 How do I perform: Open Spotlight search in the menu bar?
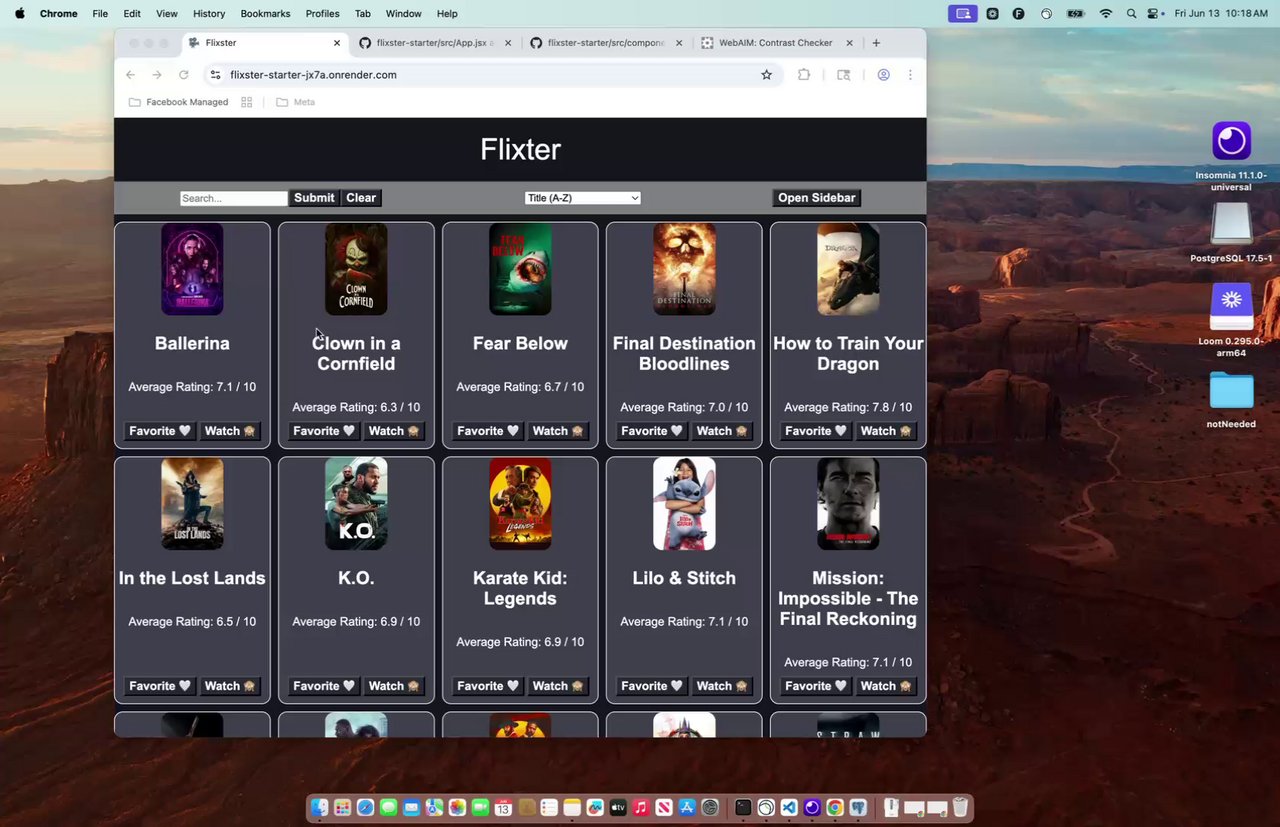[x=1131, y=14]
